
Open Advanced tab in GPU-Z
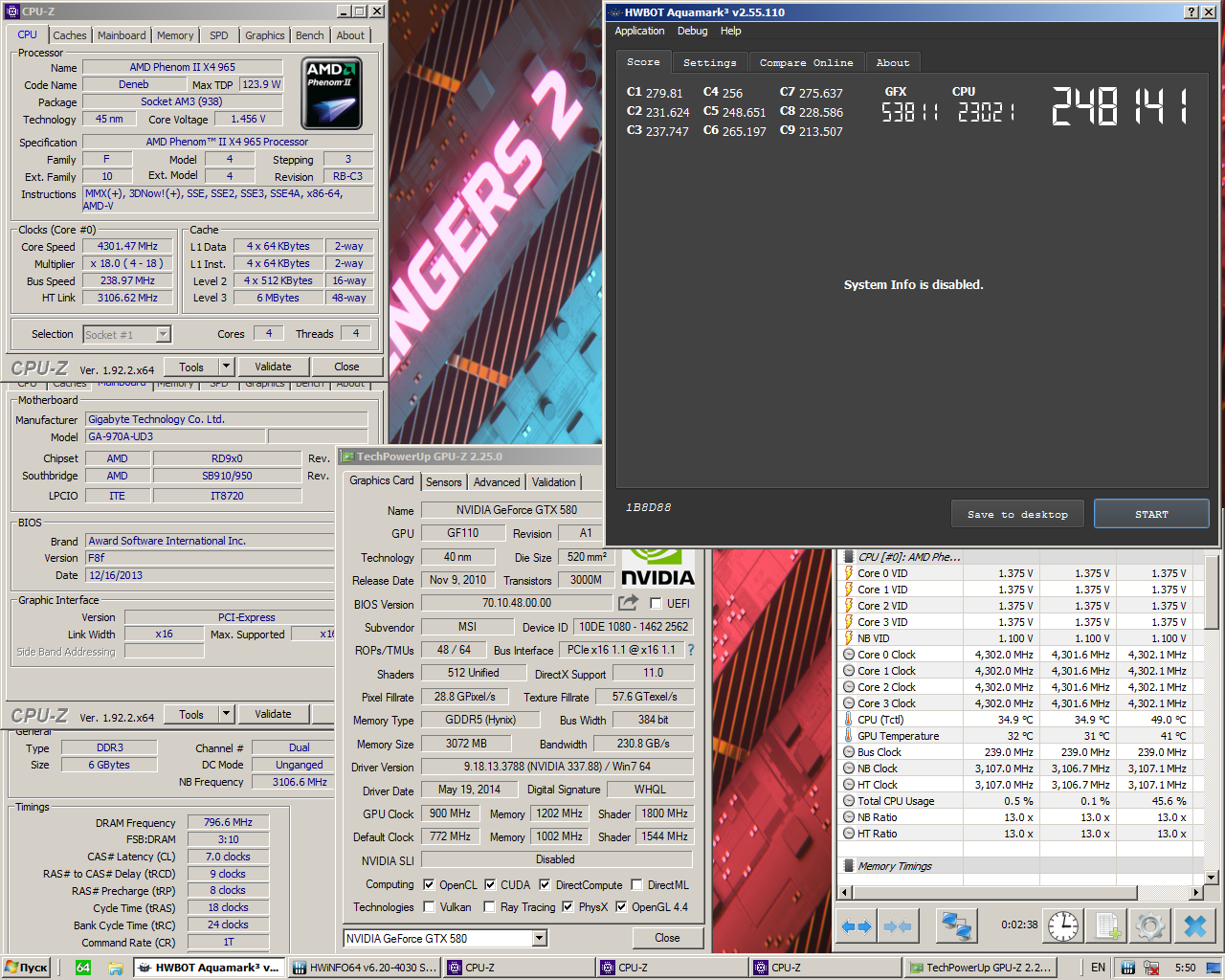497,482
